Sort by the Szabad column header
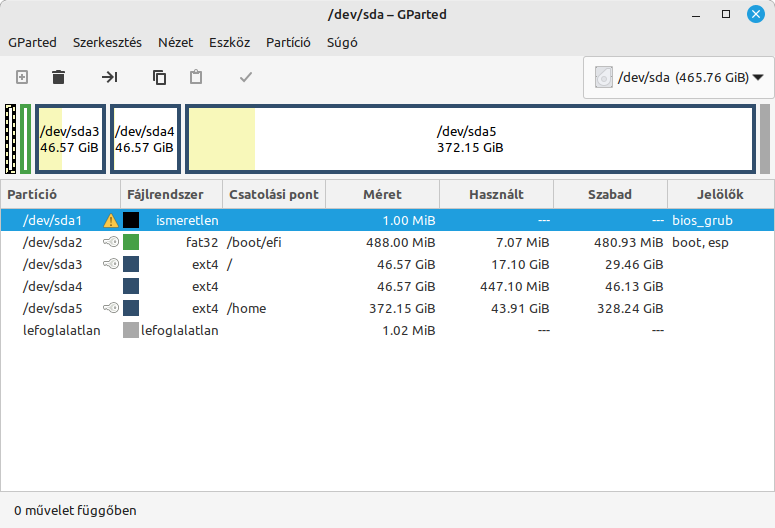This screenshot has width=775, height=528. (610, 194)
